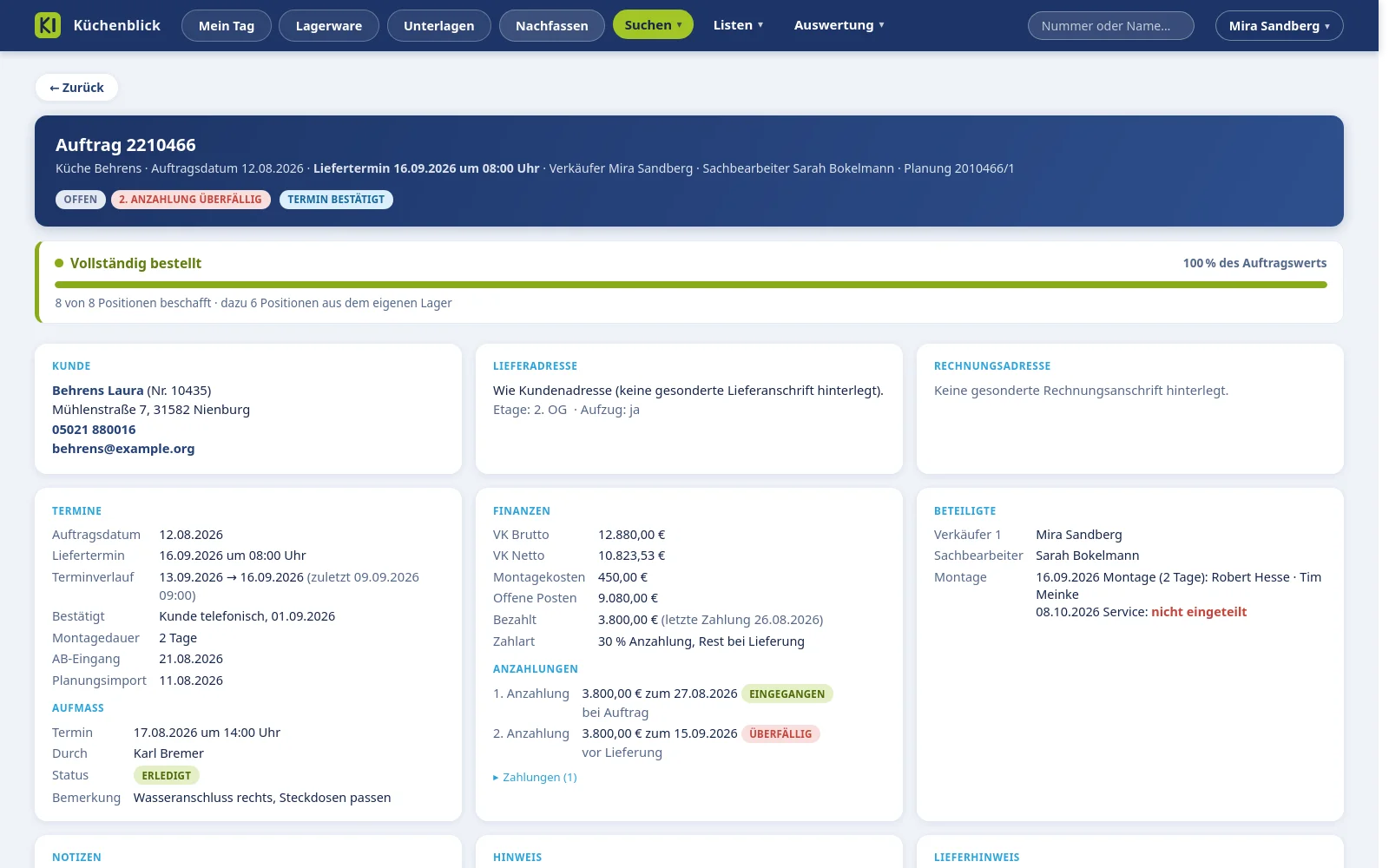
Task: Click the 'Etage: 2. OG · Aufzug: ja' delivery detail
Action: tap(566, 410)
